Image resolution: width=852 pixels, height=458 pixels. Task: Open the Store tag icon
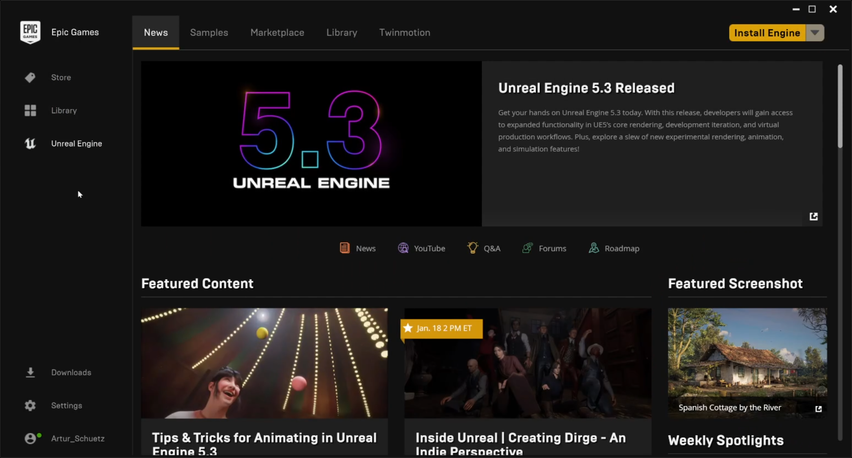click(30, 78)
